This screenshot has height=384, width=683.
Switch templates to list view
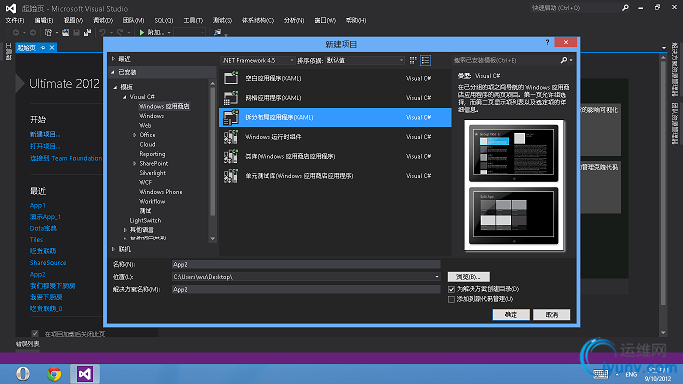click(426, 61)
